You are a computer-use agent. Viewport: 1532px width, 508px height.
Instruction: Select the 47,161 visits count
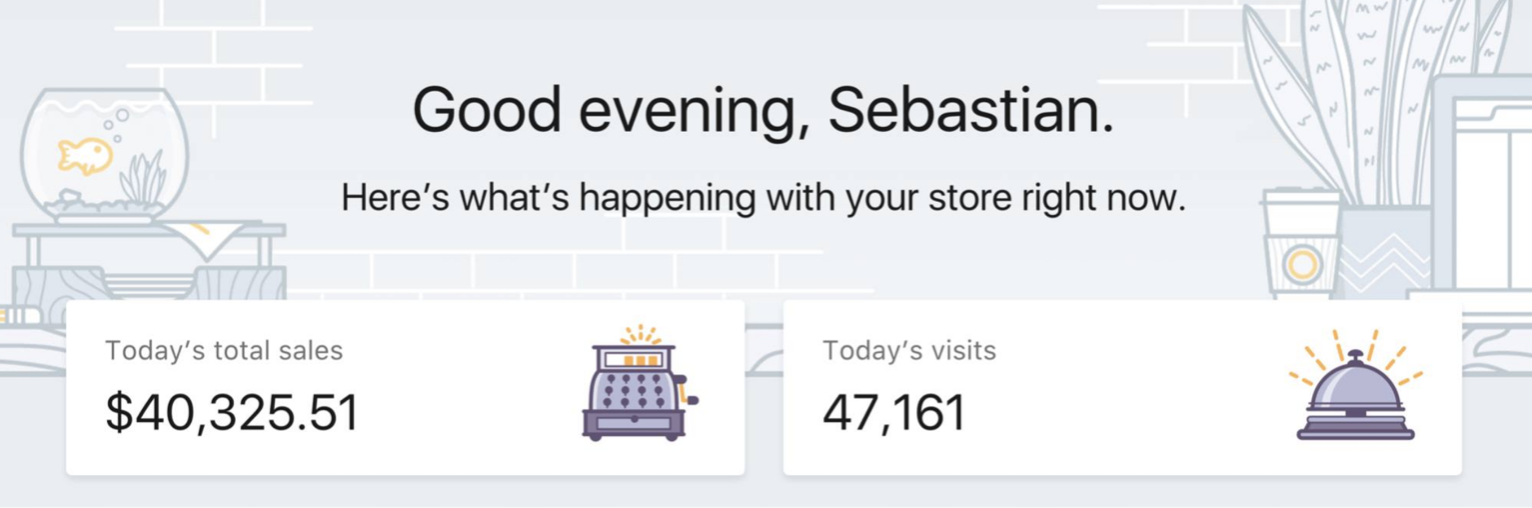894,412
